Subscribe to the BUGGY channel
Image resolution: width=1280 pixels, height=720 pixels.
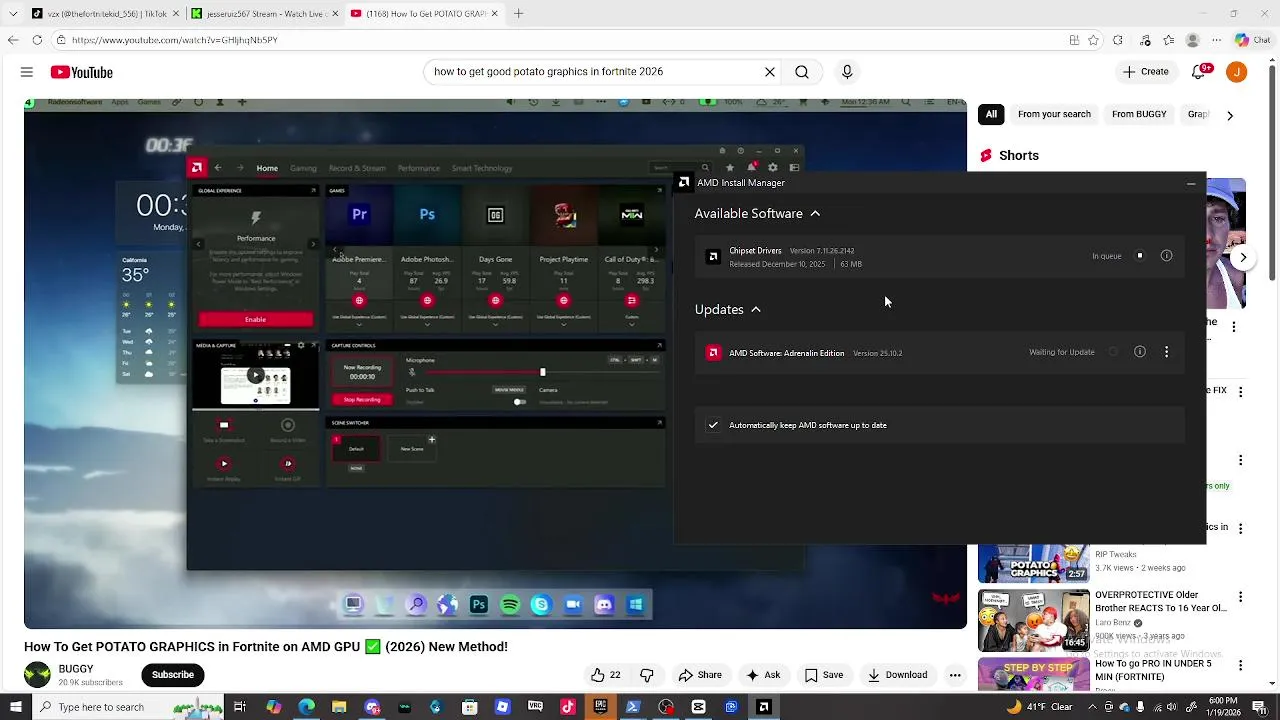coord(173,675)
